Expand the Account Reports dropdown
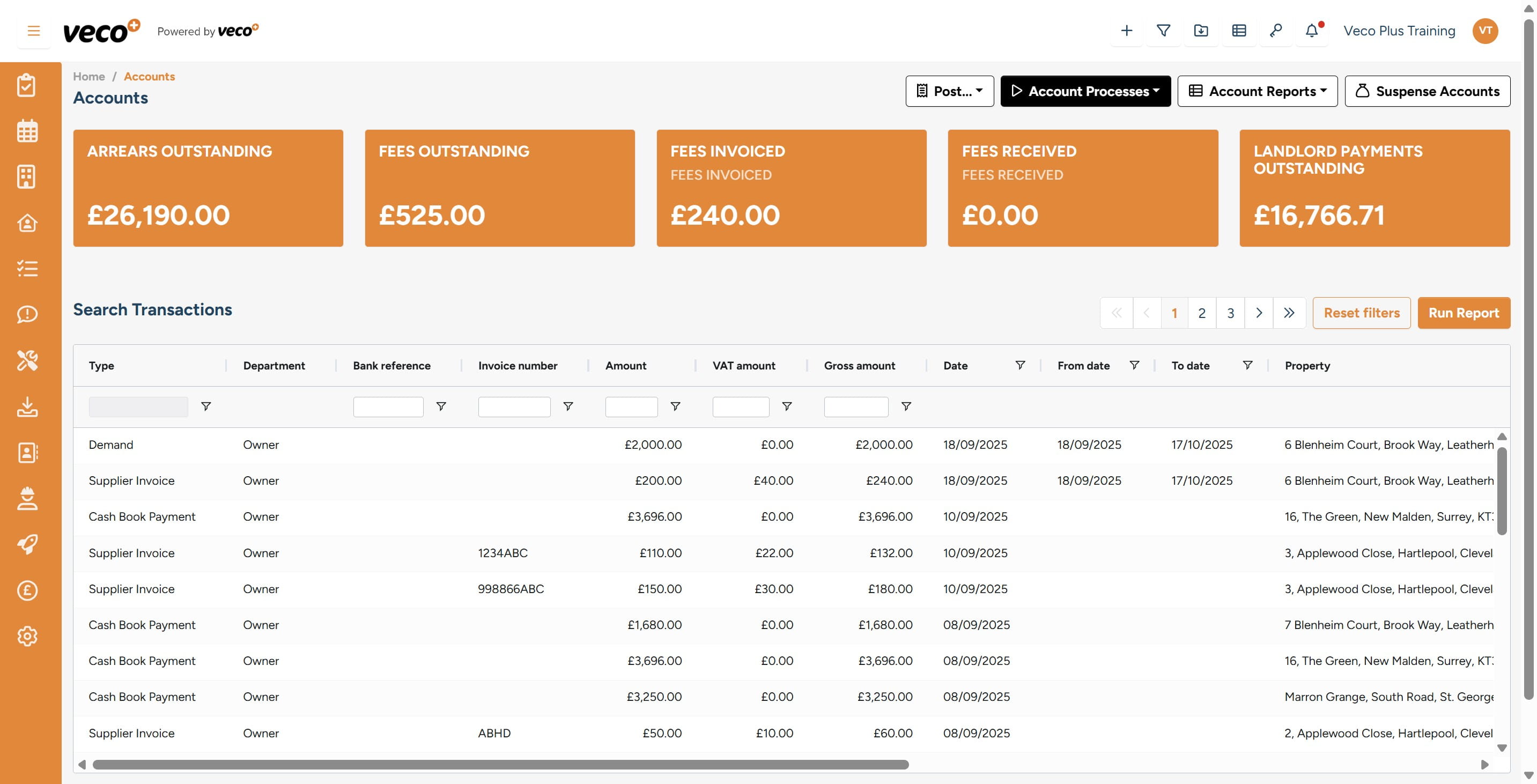 1257,91
